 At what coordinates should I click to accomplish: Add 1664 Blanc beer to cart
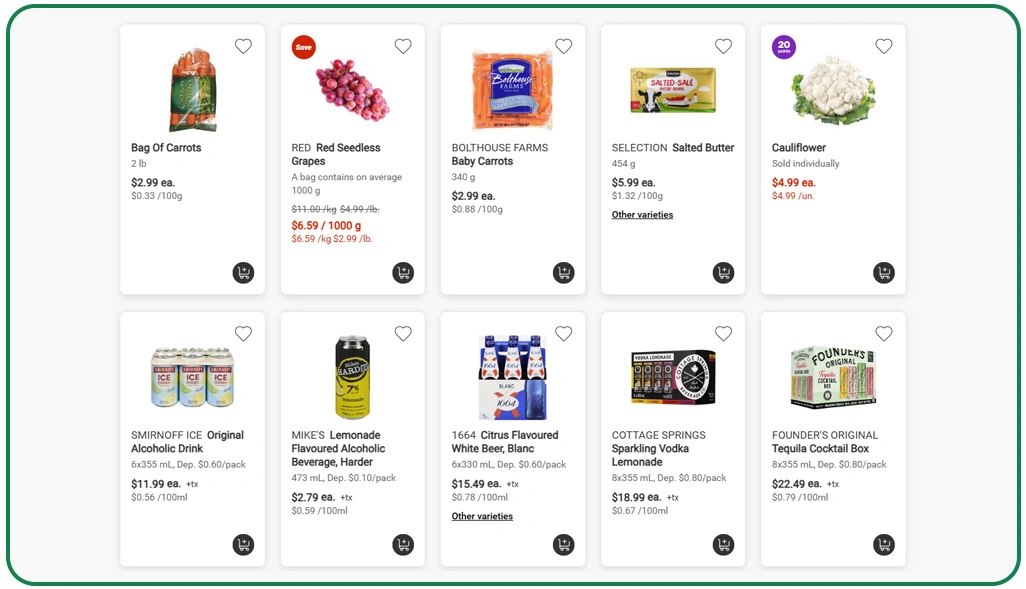tap(563, 545)
